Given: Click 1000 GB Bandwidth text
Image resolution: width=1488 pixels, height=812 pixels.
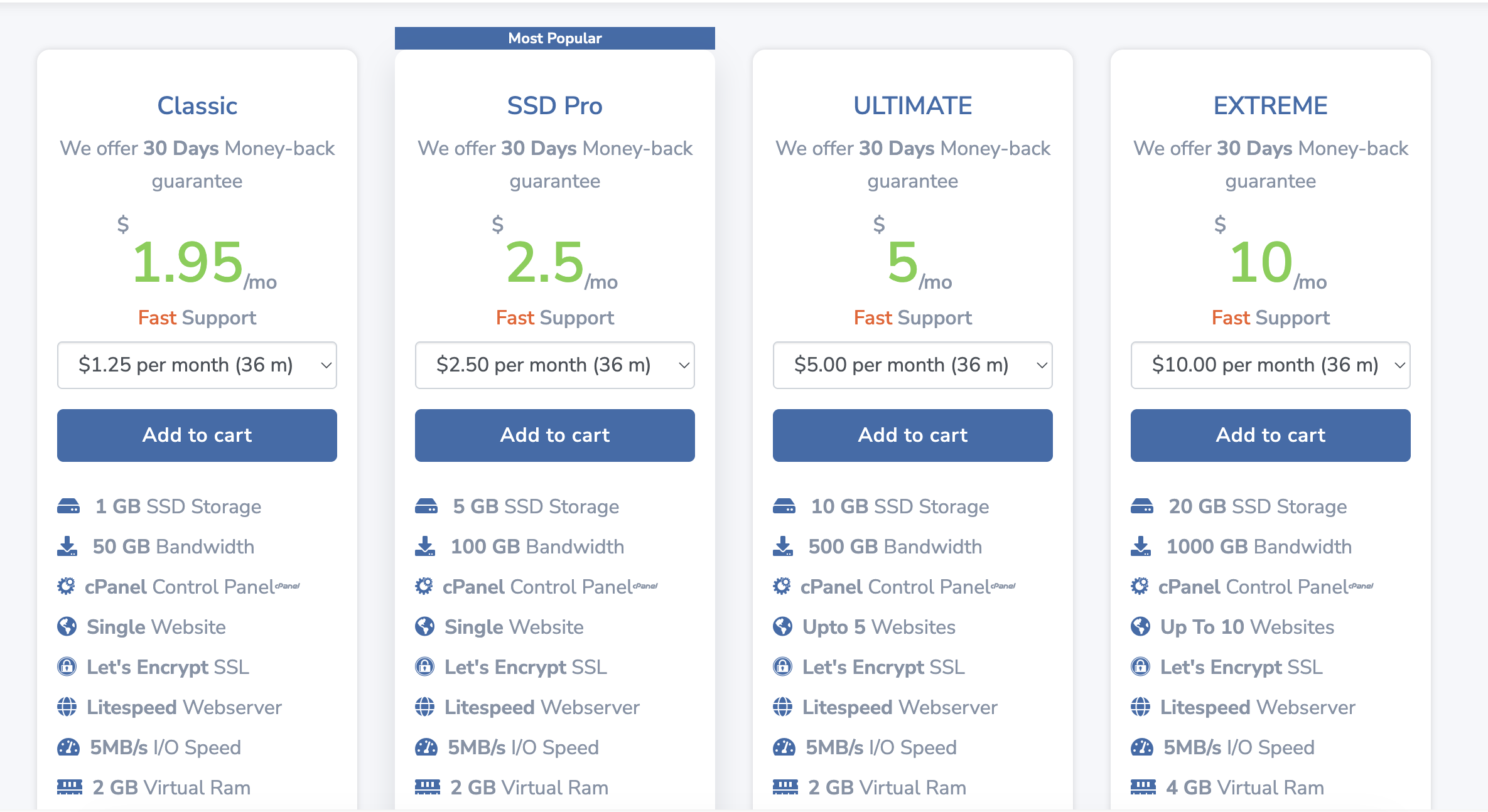Looking at the screenshot, I should [x=1259, y=547].
